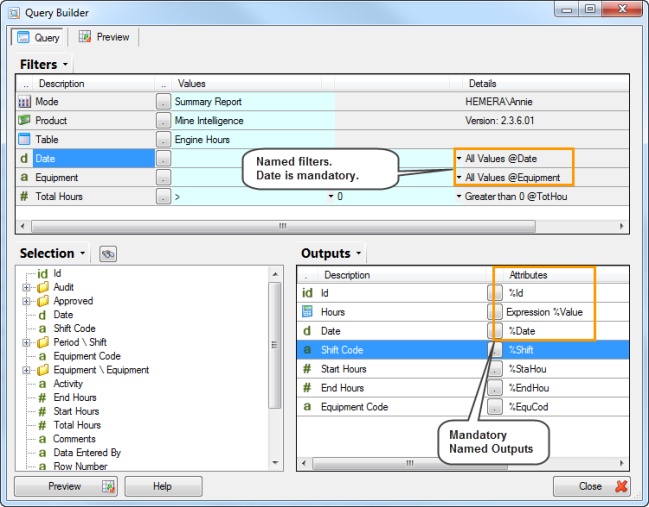This screenshot has width=649, height=507.
Task: Click the '#' icon of Start Hours output
Action: tap(307, 368)
